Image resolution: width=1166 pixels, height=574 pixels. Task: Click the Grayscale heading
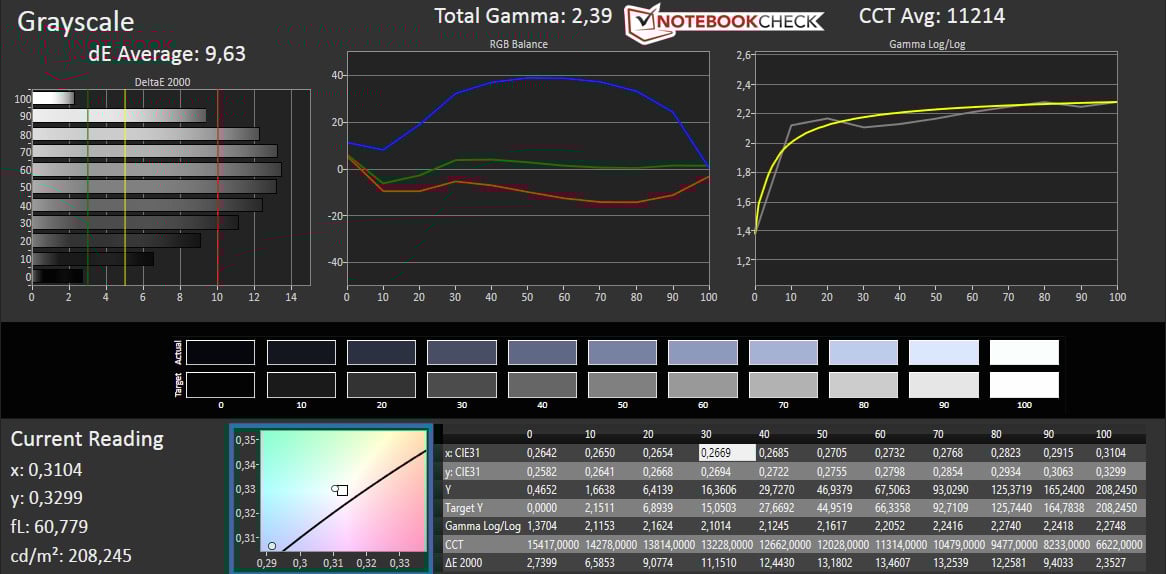[75, 22]
